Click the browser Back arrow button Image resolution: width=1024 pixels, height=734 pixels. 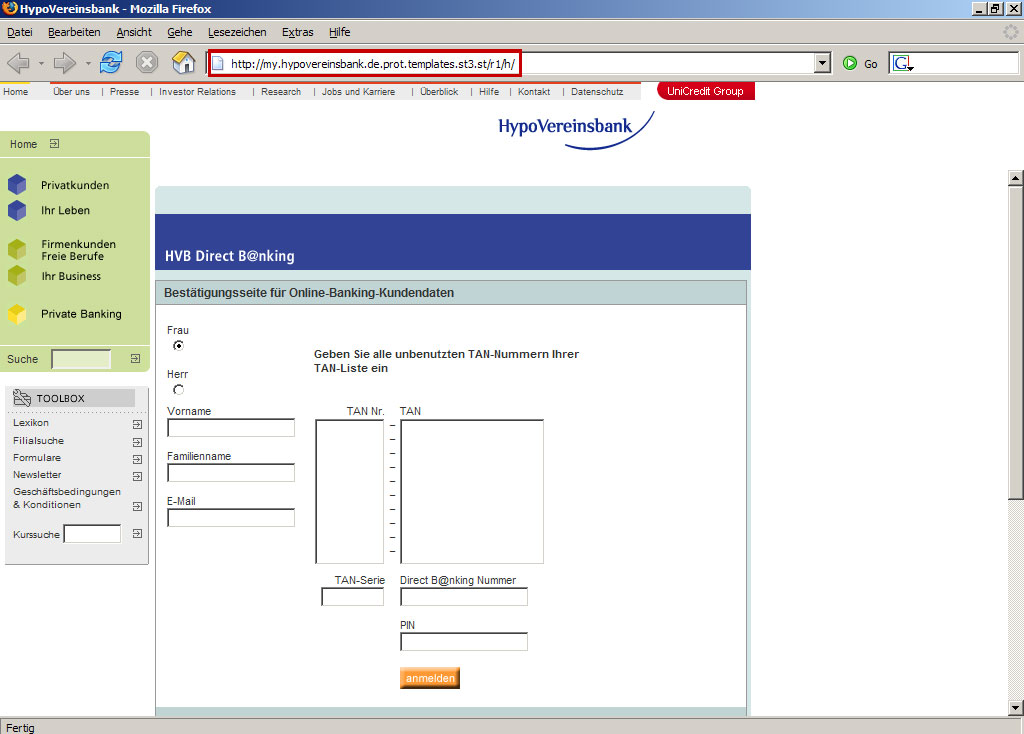coord(18,63)
